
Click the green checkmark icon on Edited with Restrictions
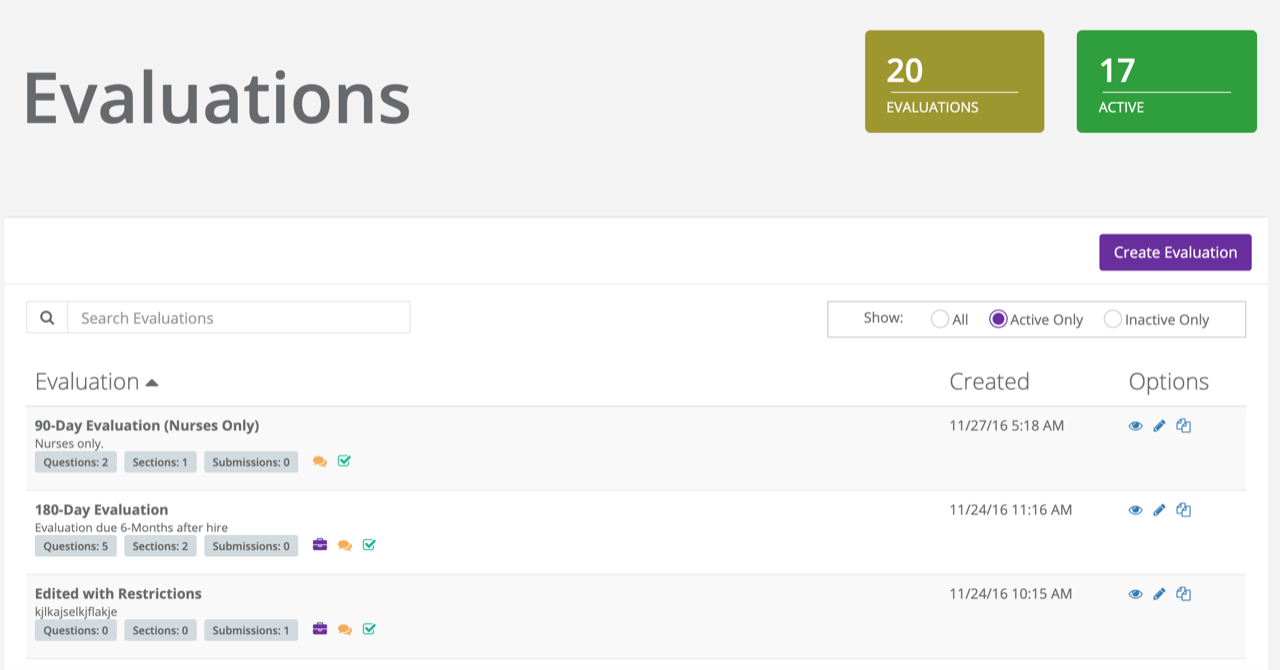point(369,629)
